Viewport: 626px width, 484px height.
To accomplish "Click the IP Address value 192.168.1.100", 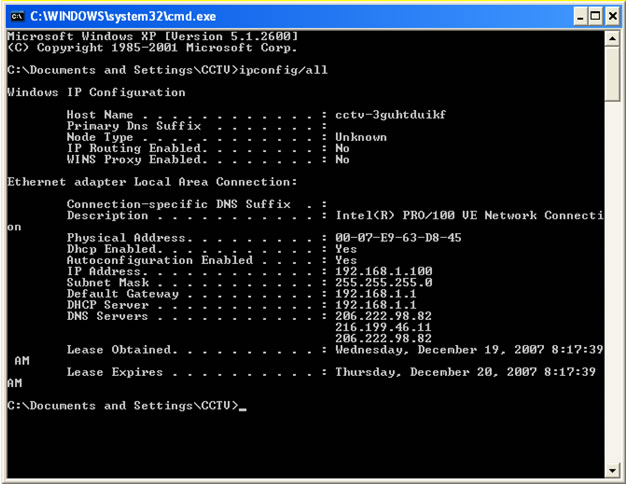I will [384, 272].
